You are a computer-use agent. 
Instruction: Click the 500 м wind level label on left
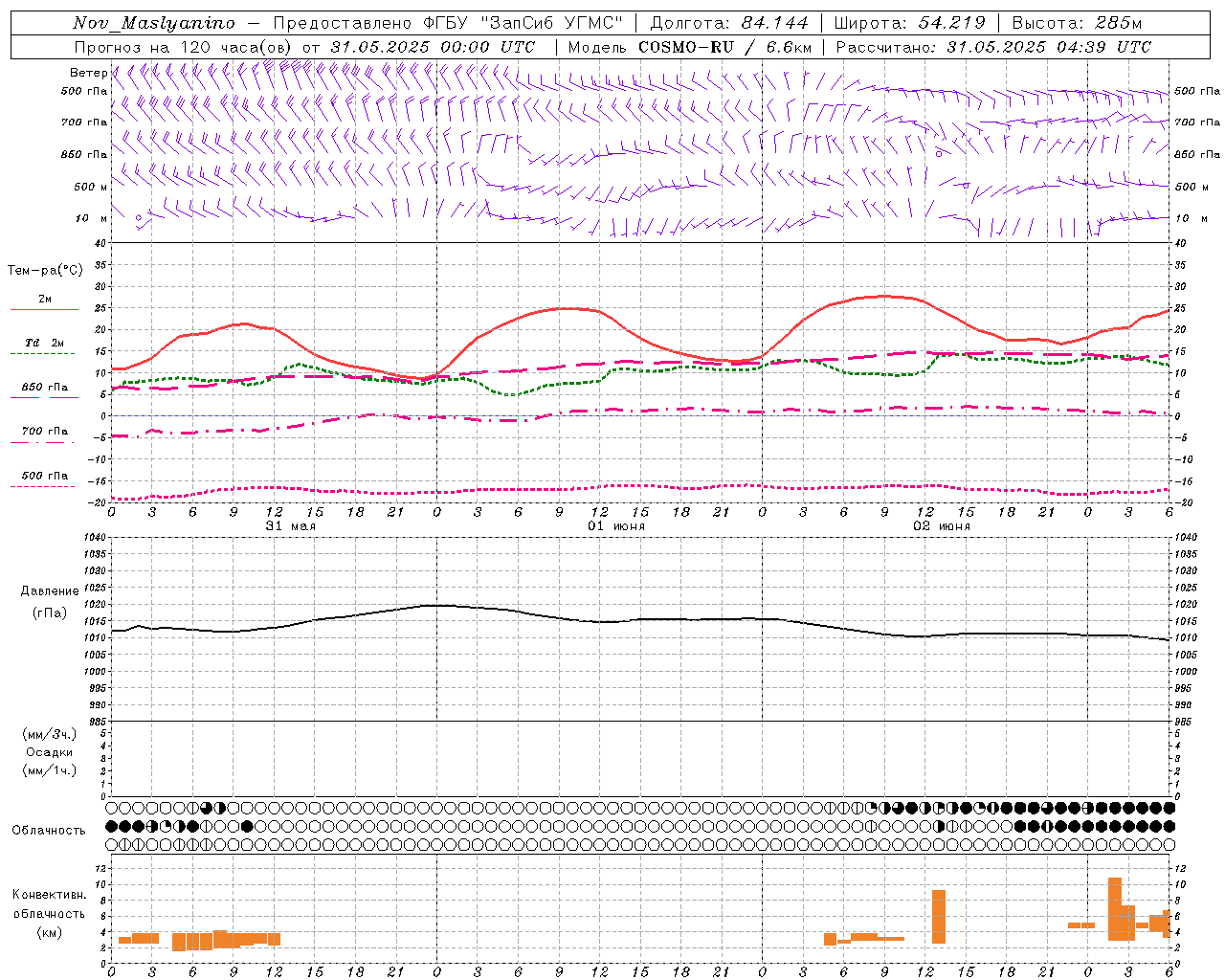[91, 187]
